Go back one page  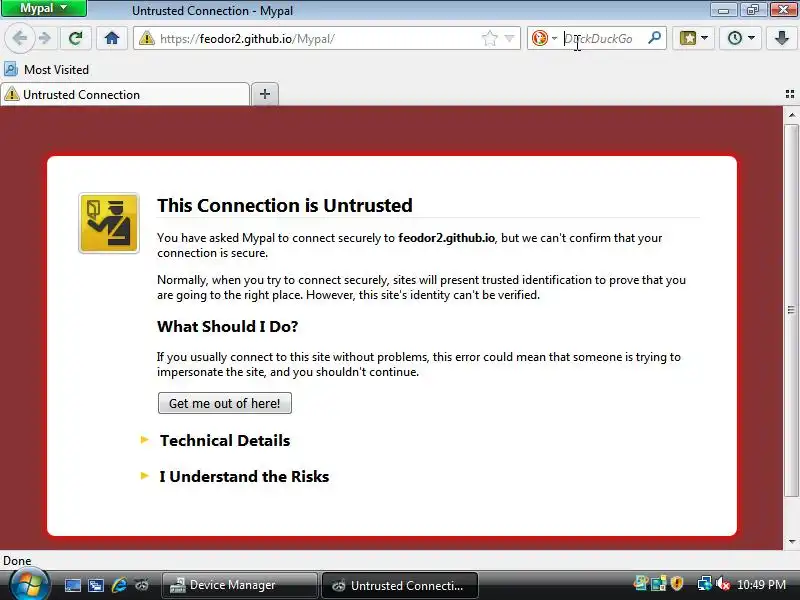[x=19, y=38]
